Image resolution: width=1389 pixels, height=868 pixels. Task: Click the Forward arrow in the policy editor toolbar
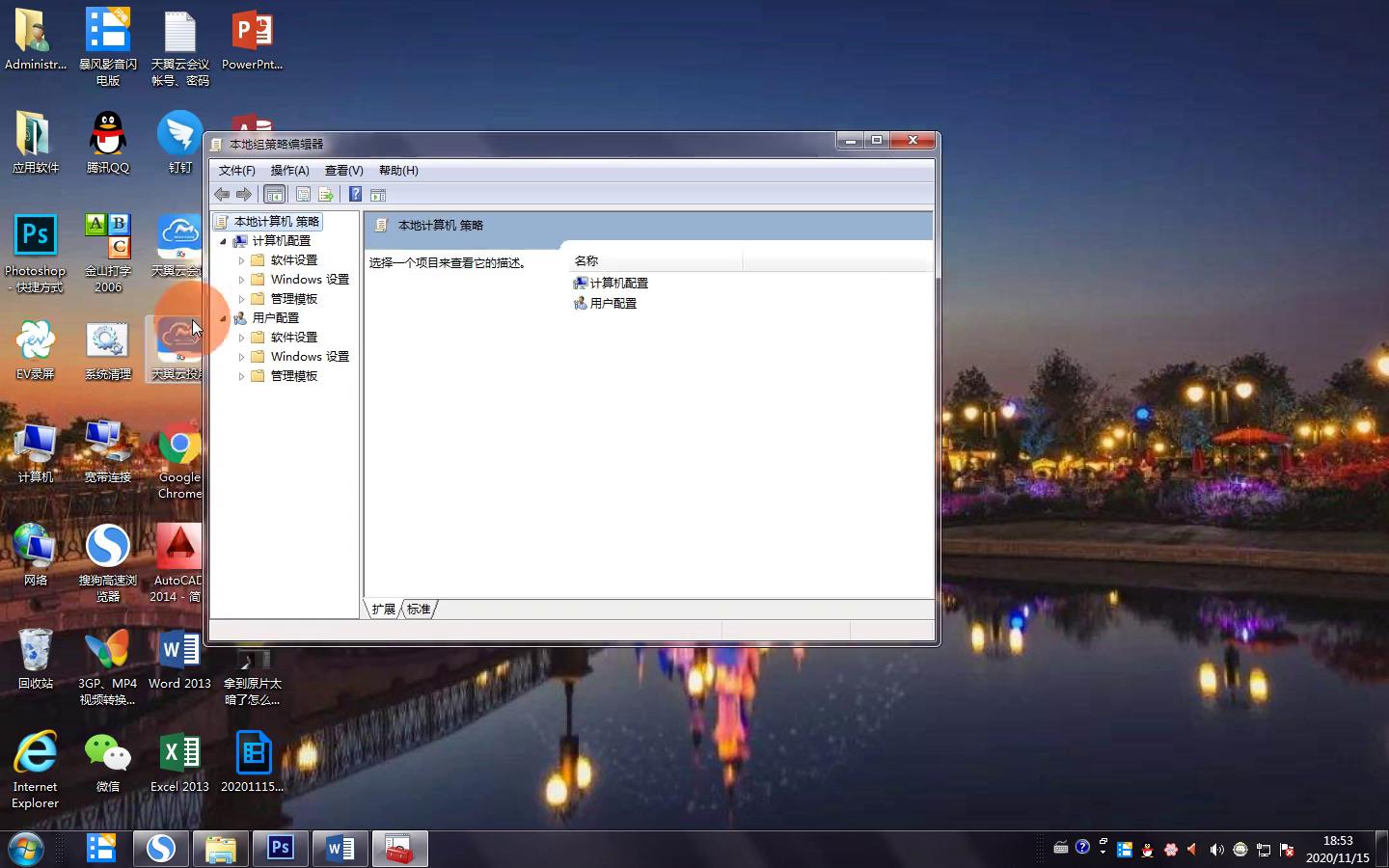coord(244,195)
